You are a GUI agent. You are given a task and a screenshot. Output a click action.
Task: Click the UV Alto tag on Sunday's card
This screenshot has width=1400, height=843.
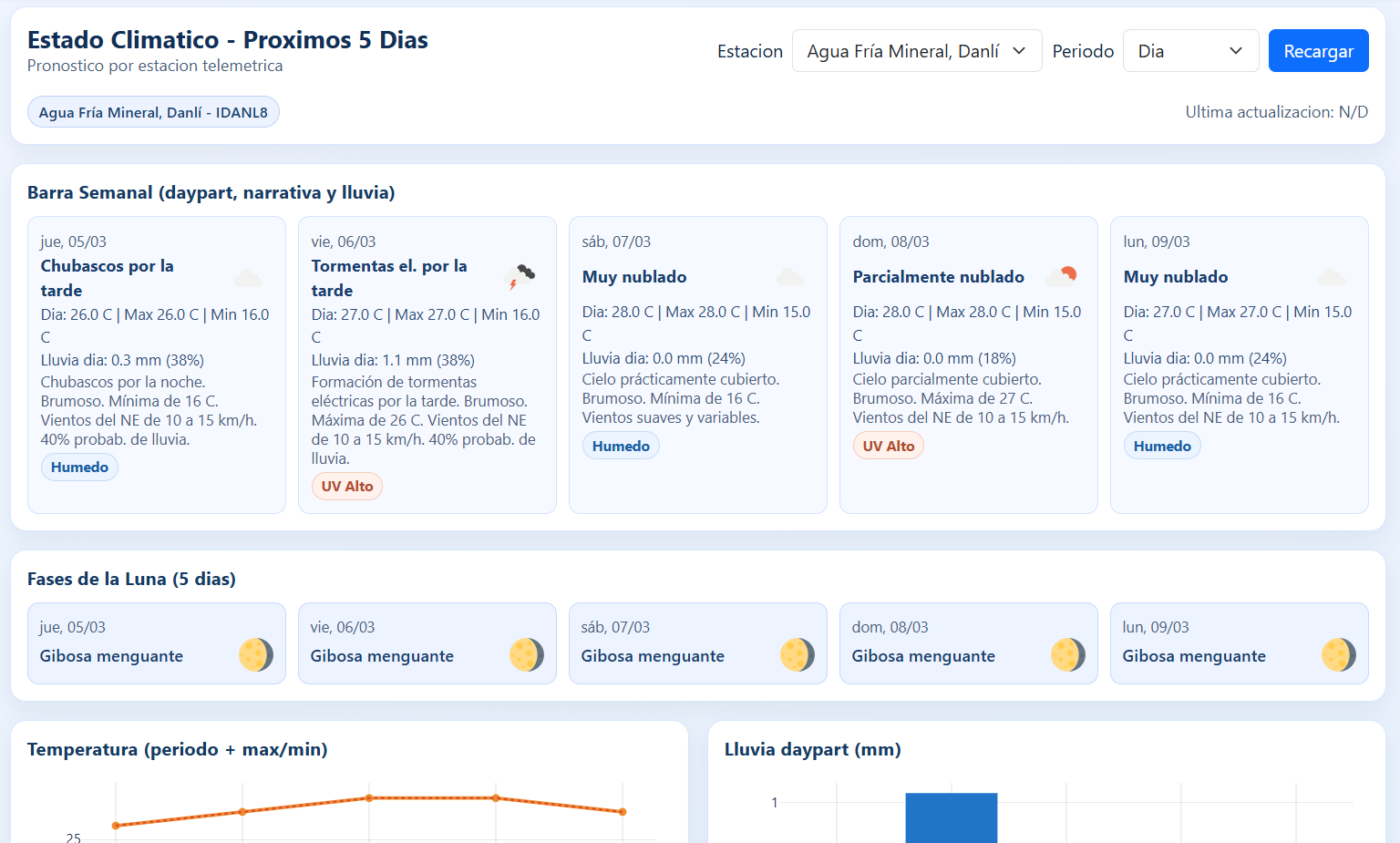click(889, 447)
